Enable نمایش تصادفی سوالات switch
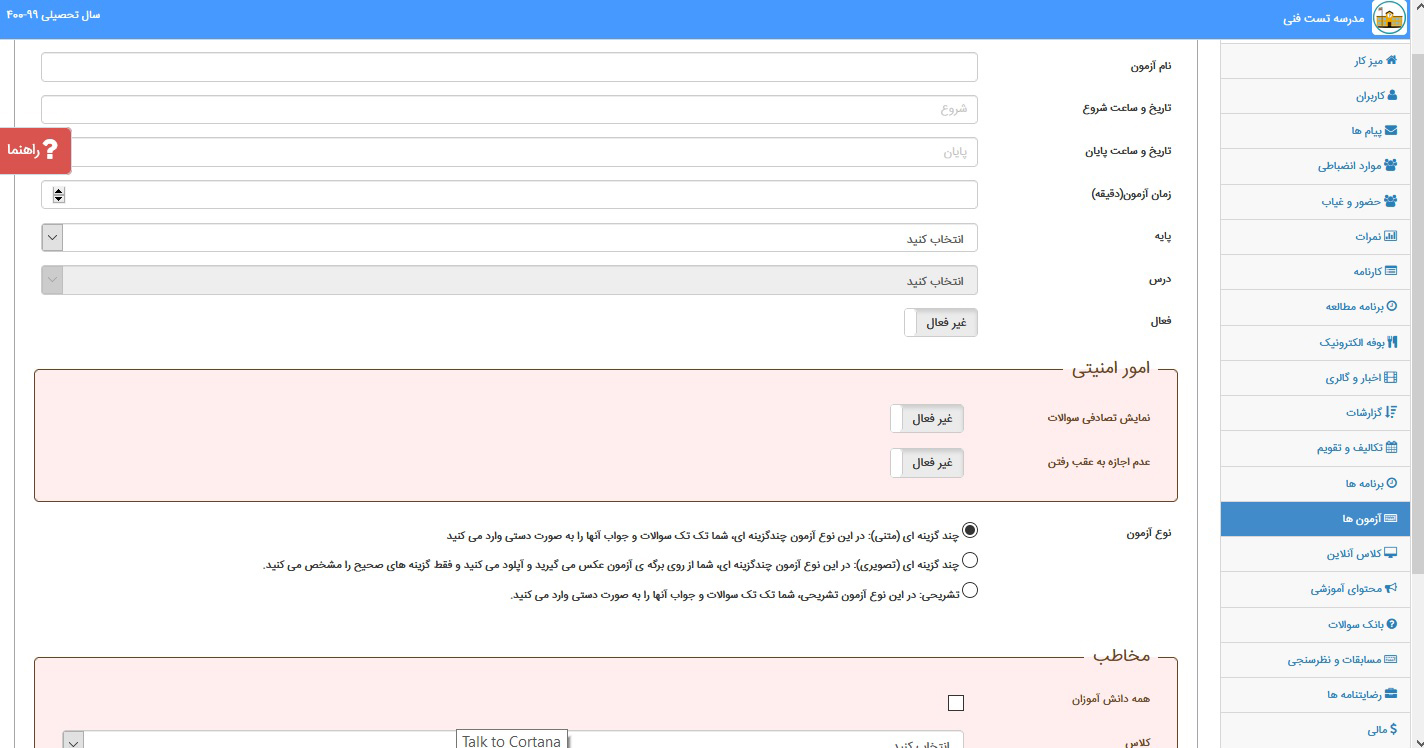Screen dimensions: 1424x748 [927, 419]
